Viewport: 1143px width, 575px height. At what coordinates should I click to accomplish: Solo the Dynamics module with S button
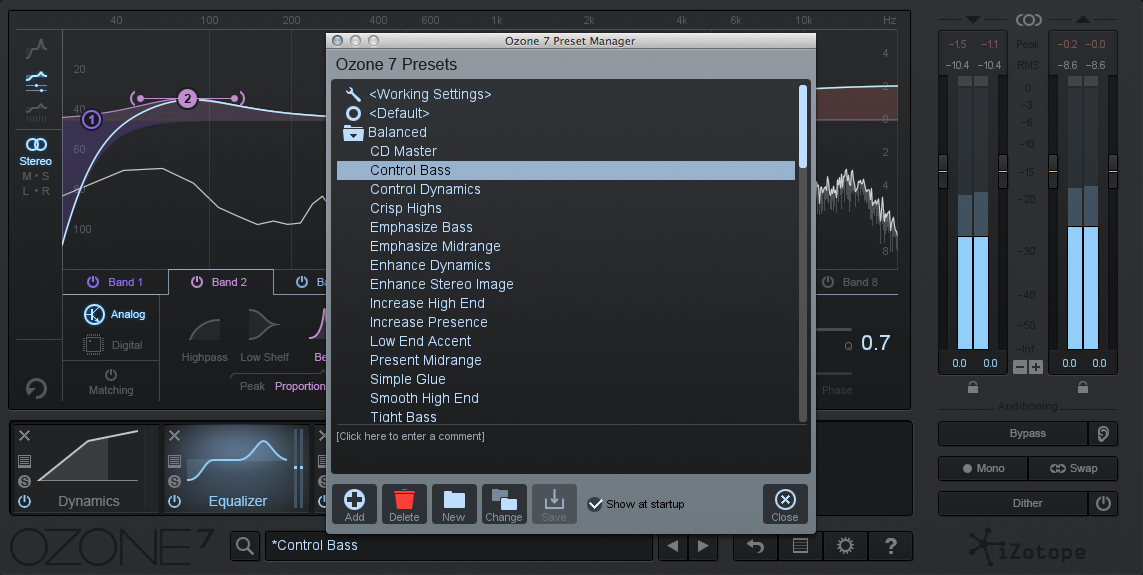[24, 482]
